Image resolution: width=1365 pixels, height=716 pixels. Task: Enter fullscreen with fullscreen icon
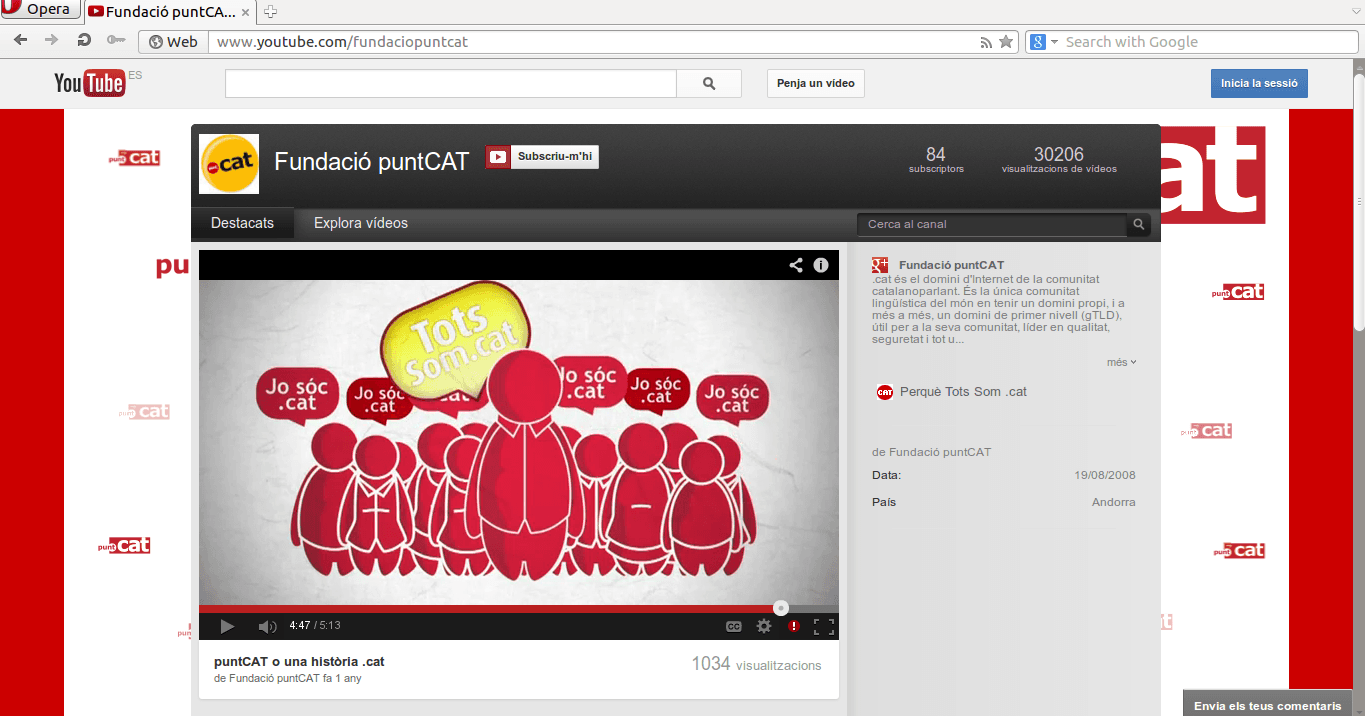[824, 626]
